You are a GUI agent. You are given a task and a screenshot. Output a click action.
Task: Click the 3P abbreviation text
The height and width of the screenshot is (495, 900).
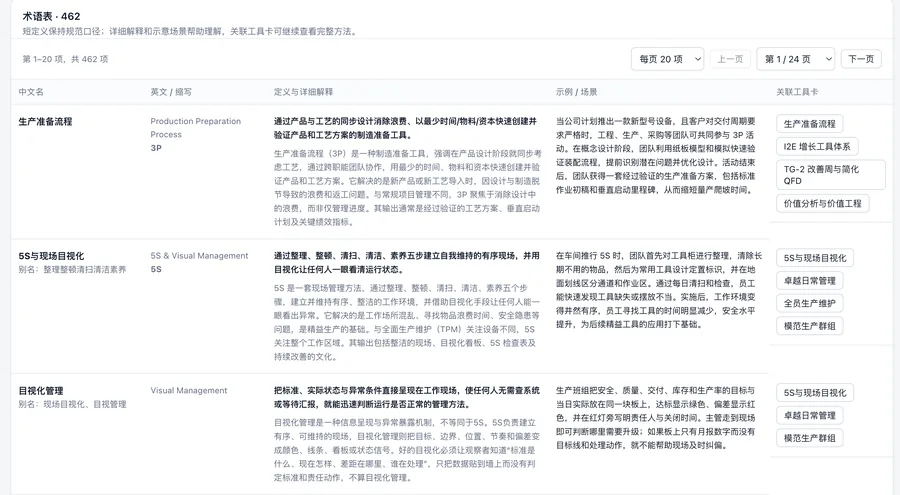[156, 148]
